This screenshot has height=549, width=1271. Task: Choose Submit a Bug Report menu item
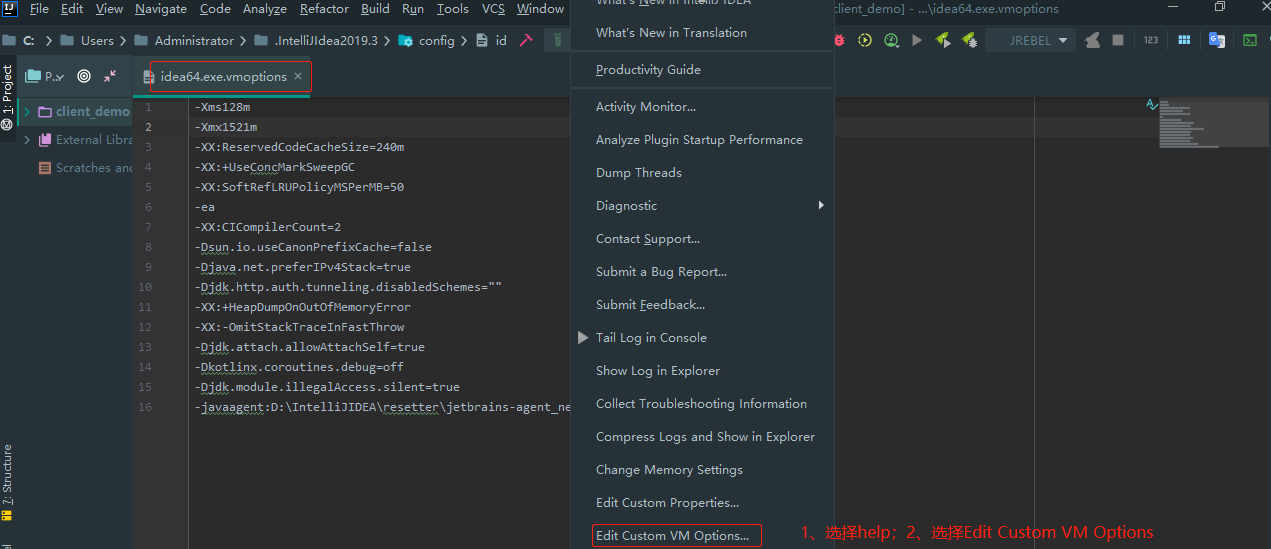click(x=661, y=272)
